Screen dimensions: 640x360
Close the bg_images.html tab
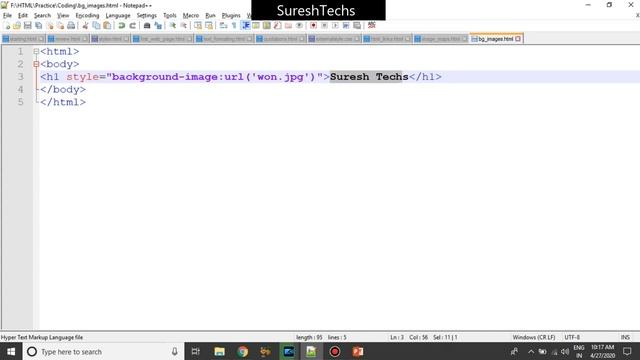click(518, 39)
